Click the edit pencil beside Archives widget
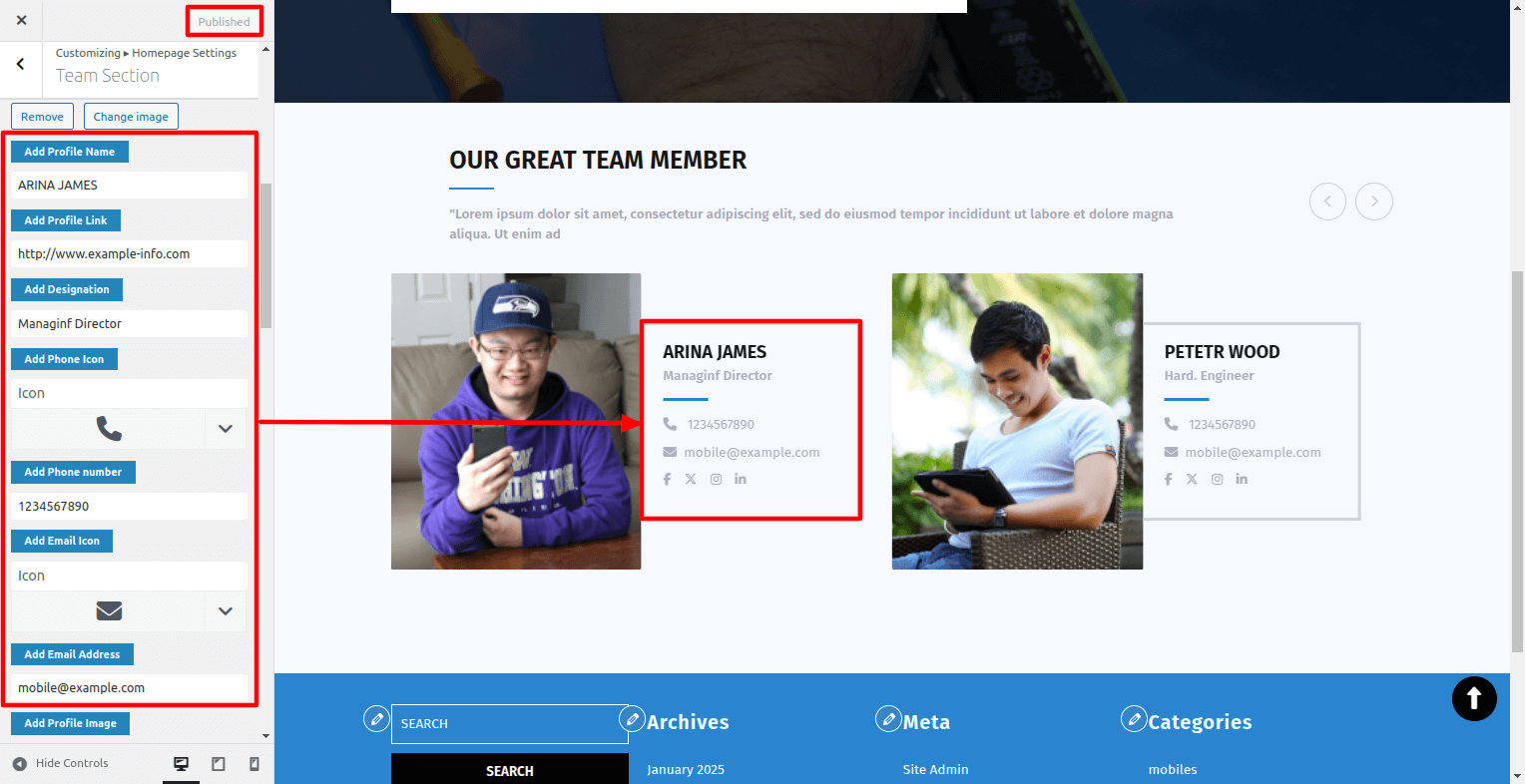 (632, 718)
